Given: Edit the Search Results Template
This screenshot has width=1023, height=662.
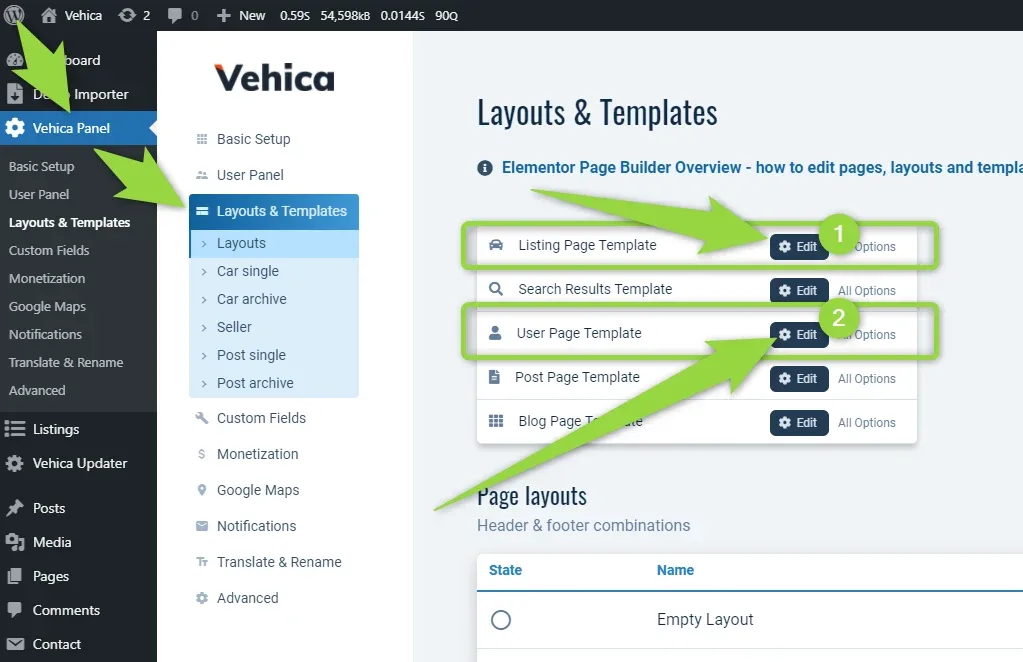Looking at the screenshot, I should click(799, 290).
